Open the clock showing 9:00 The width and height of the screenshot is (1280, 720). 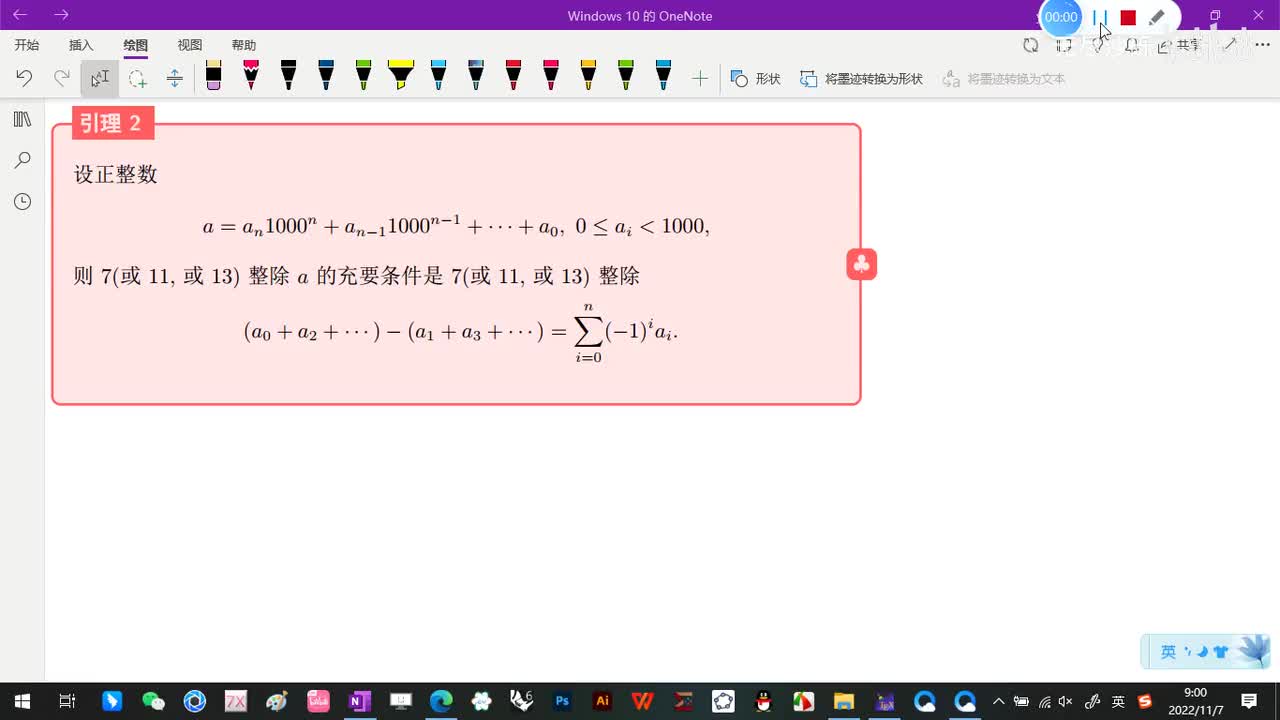[x=1196, y=701]
